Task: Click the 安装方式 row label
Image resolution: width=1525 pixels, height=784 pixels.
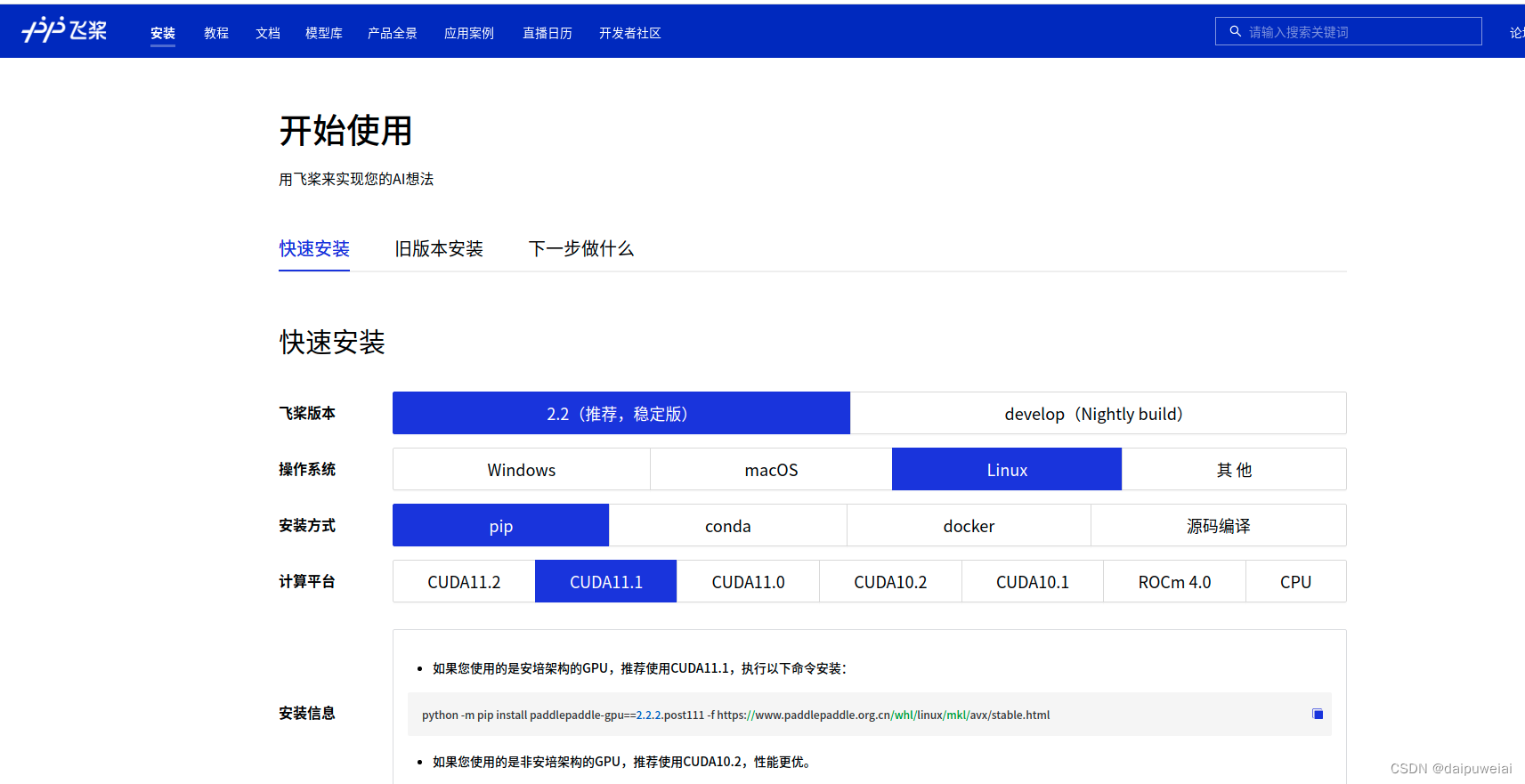Action: [307, 525]
